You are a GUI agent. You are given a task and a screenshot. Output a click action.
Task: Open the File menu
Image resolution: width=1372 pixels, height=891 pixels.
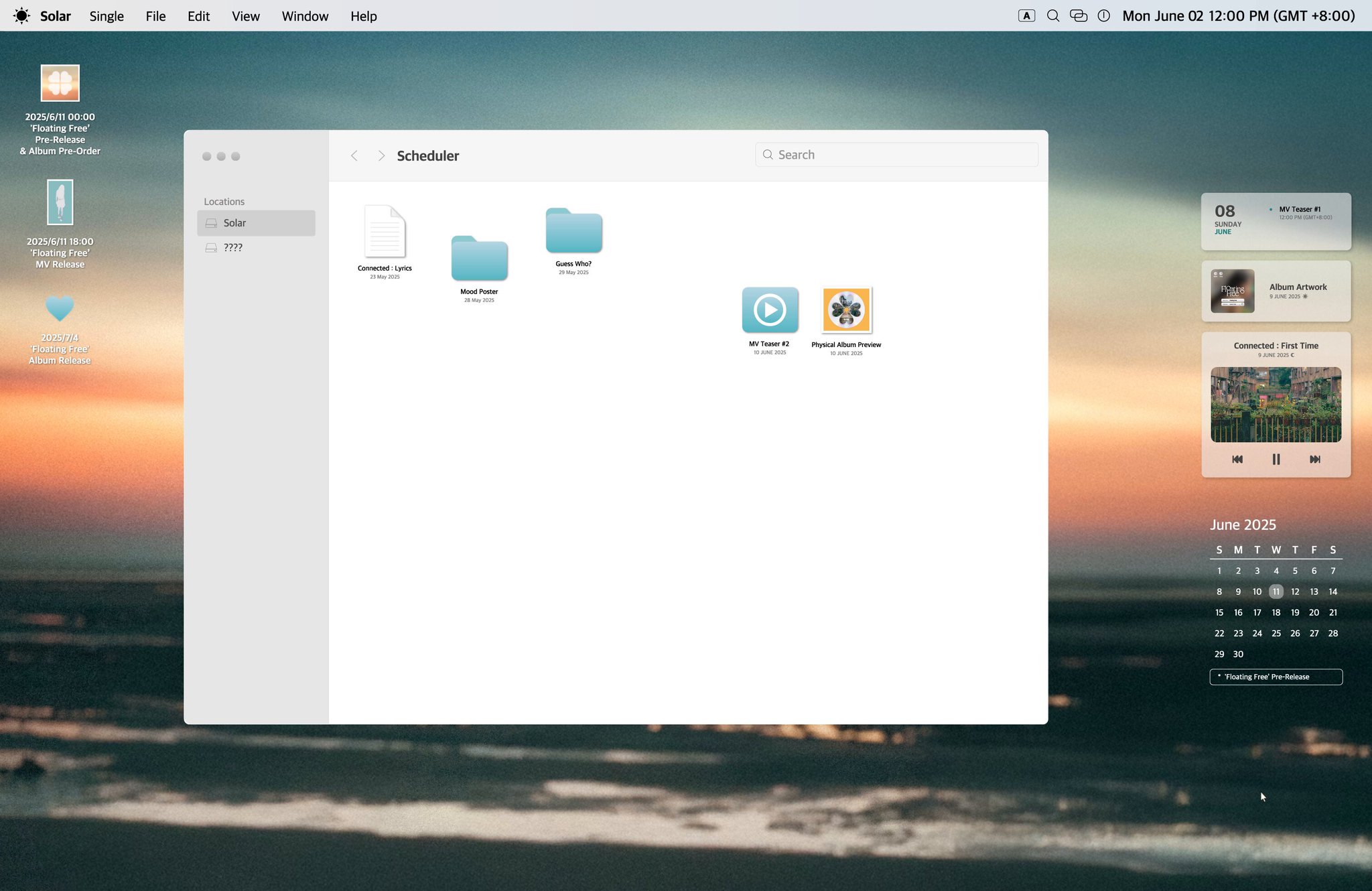pyautogui.click(x=155, y=16)
